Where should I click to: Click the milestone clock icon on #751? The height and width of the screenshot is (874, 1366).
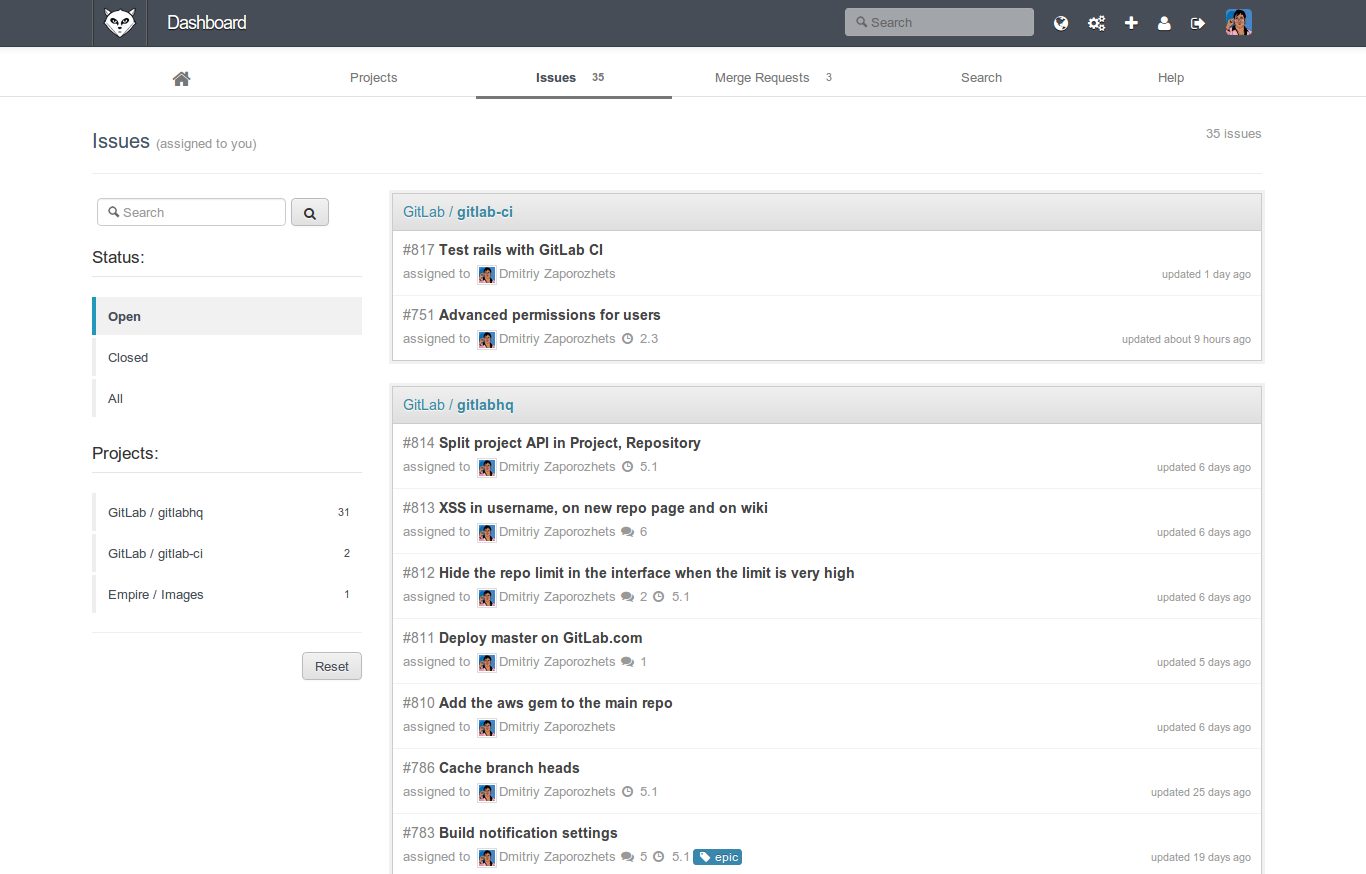(x=628, y=339)
